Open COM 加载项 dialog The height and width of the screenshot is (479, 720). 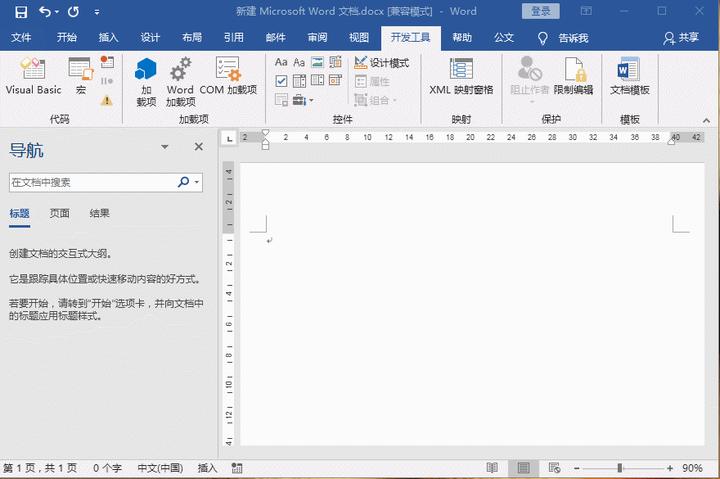click(x=228, y=77)
